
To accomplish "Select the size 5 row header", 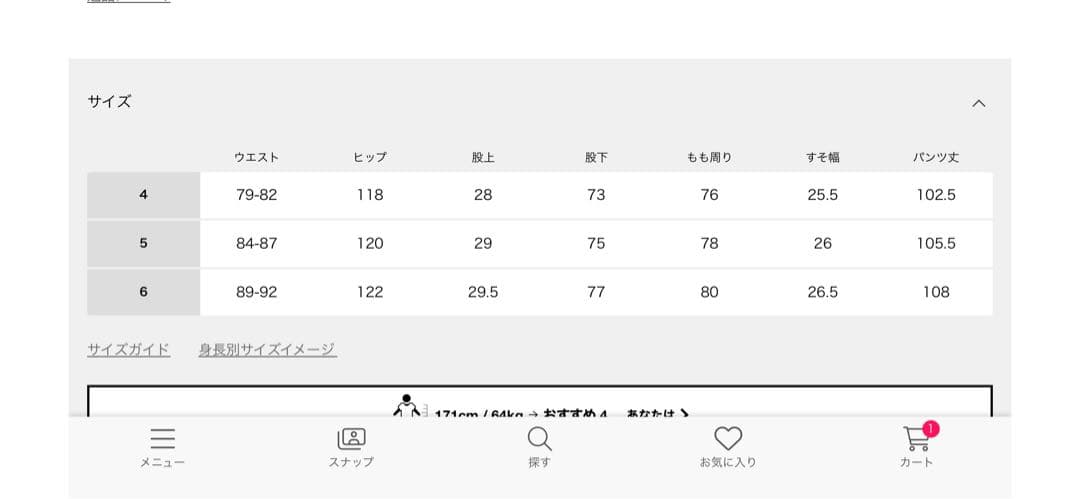I will [143, 243].
